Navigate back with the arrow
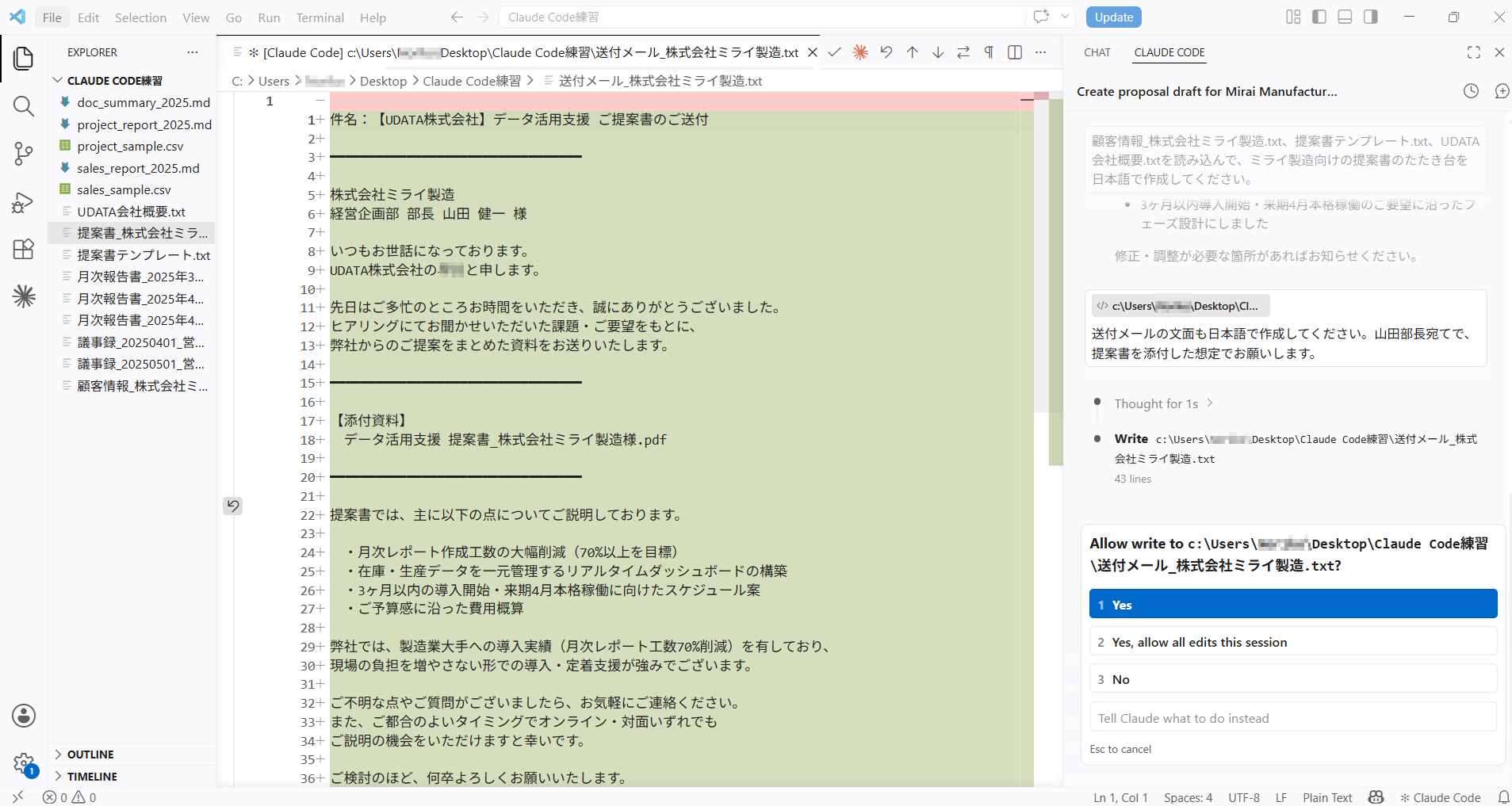The height and width of the screenshot is (806, 1512). tap(457, 17)
